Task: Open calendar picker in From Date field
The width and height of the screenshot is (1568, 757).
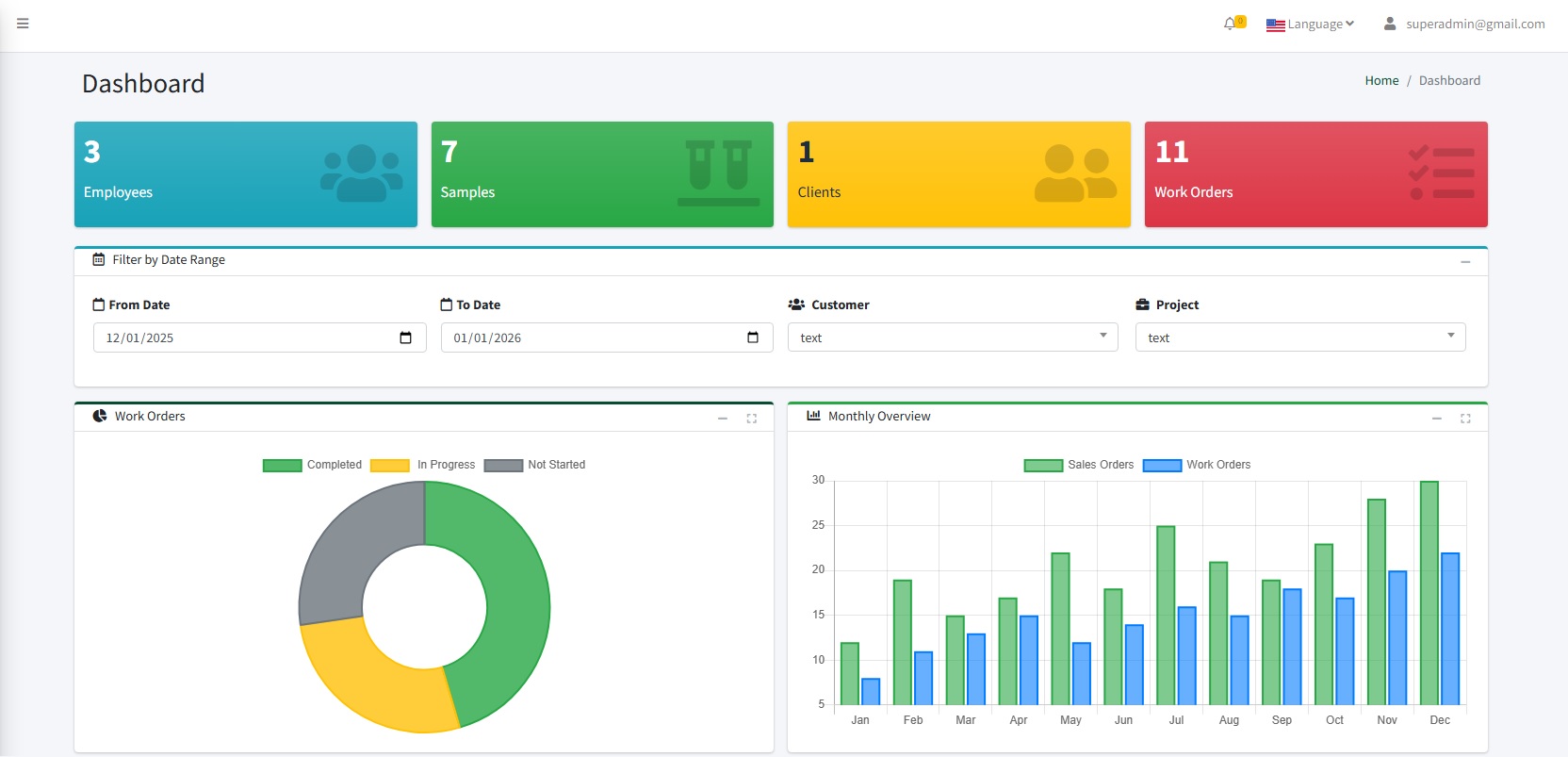Action: pos(405,337)
